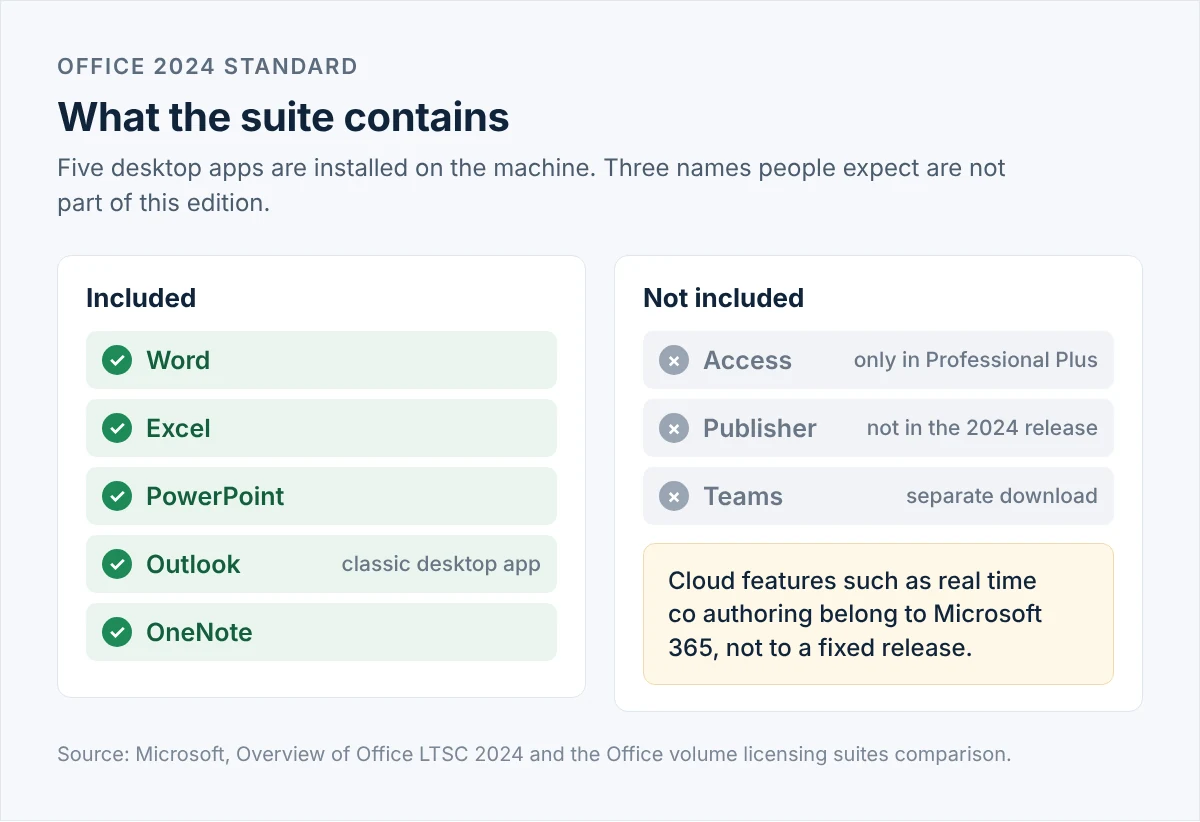Screen dimensions: 1200x822
Task: Select the Outlook label in Included list
Action: point(193,564)
